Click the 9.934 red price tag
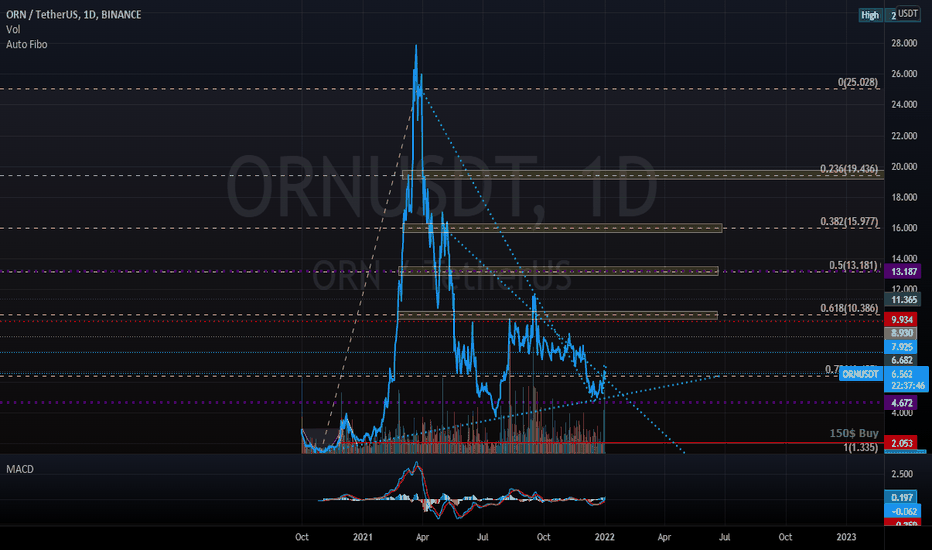The width and height of the screenshot is (932, 550). tap(901, 320)
